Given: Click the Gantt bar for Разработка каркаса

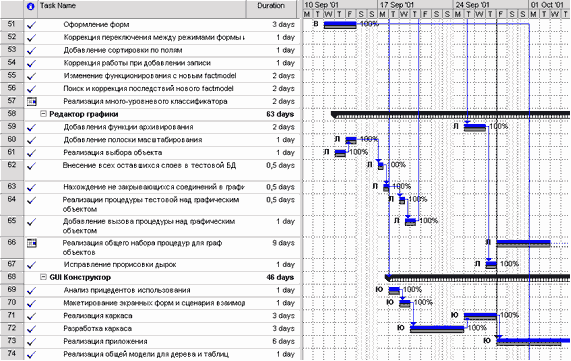Looking at the screenshot, I should tap(437, 329).
